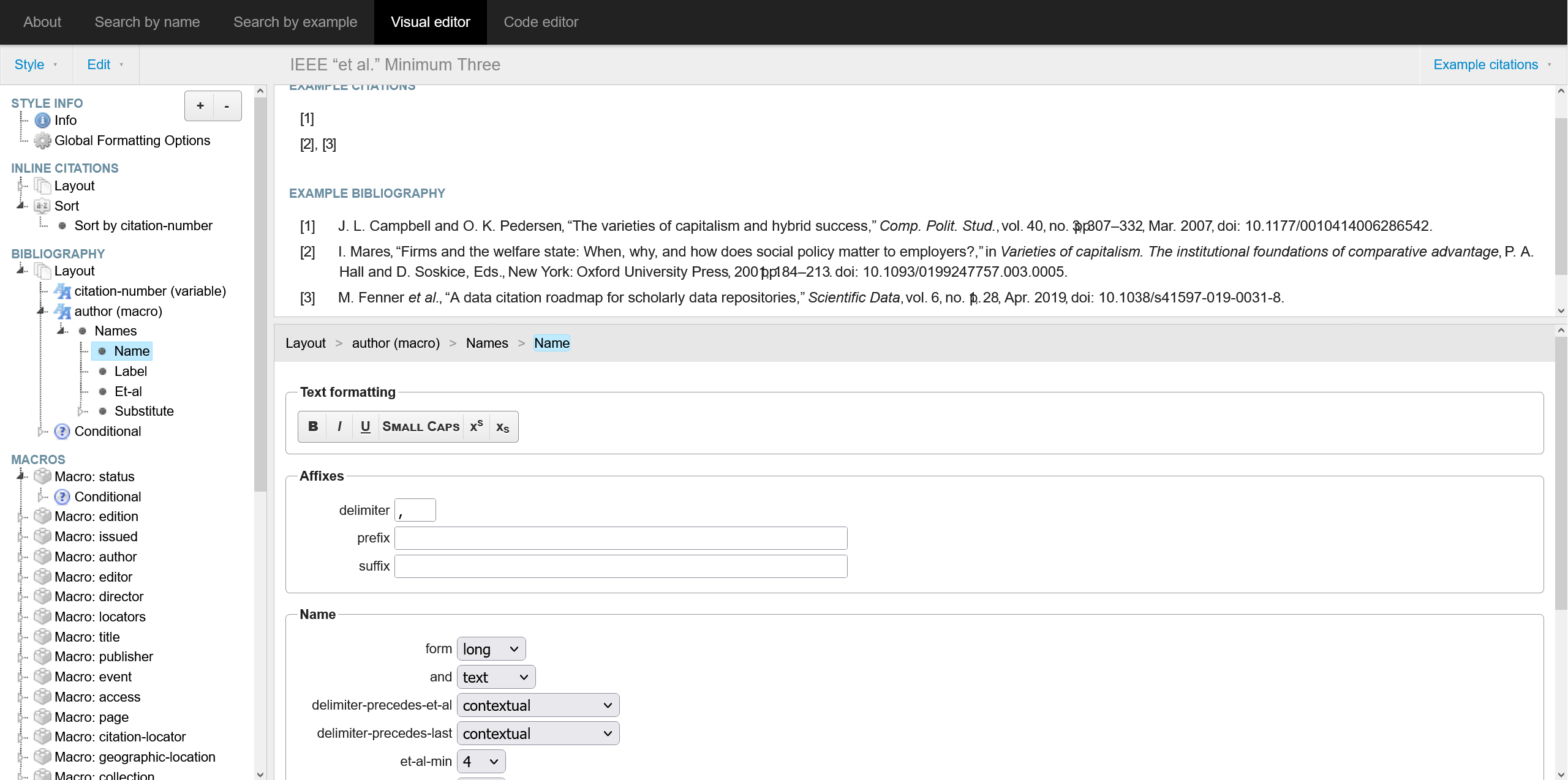
Task: Click the Macro: title cube icon
Action: coord(42,637)
